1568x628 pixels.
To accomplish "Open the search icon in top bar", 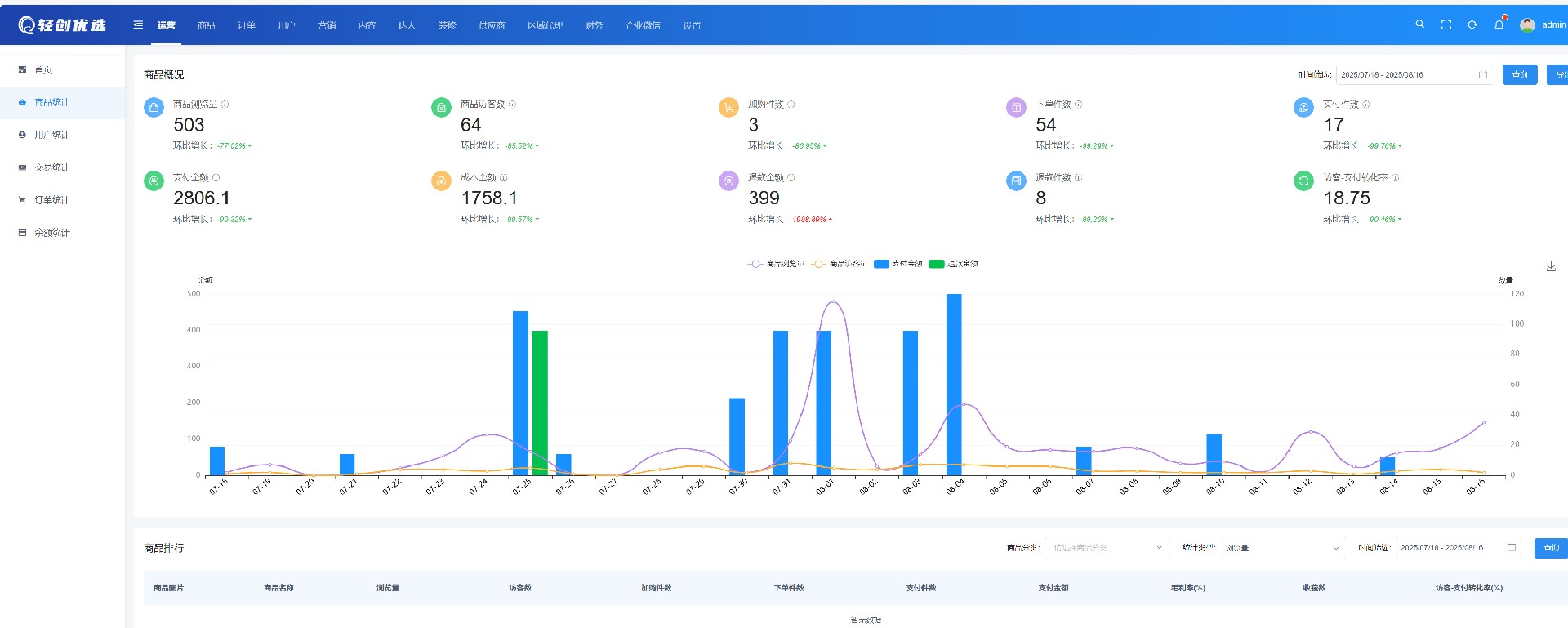I will pos(1419,24).
